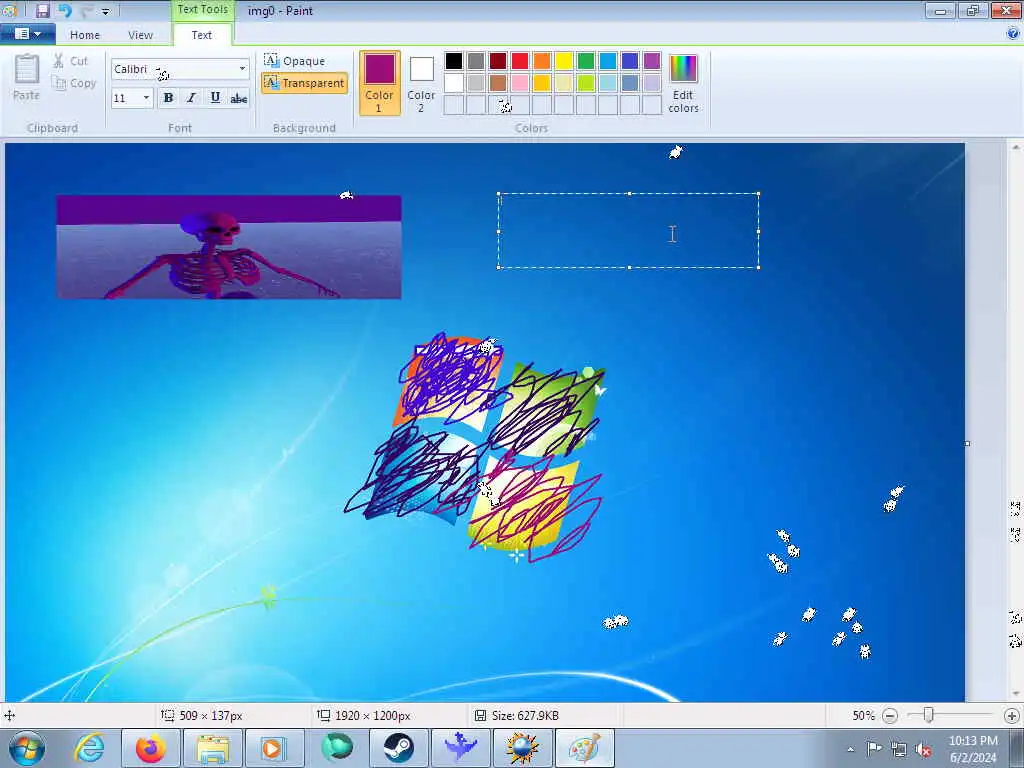The width and height of the screenshot is (1024, 768).
Task: Select the Text ribbon tab
Action: (x=201, y=35)
